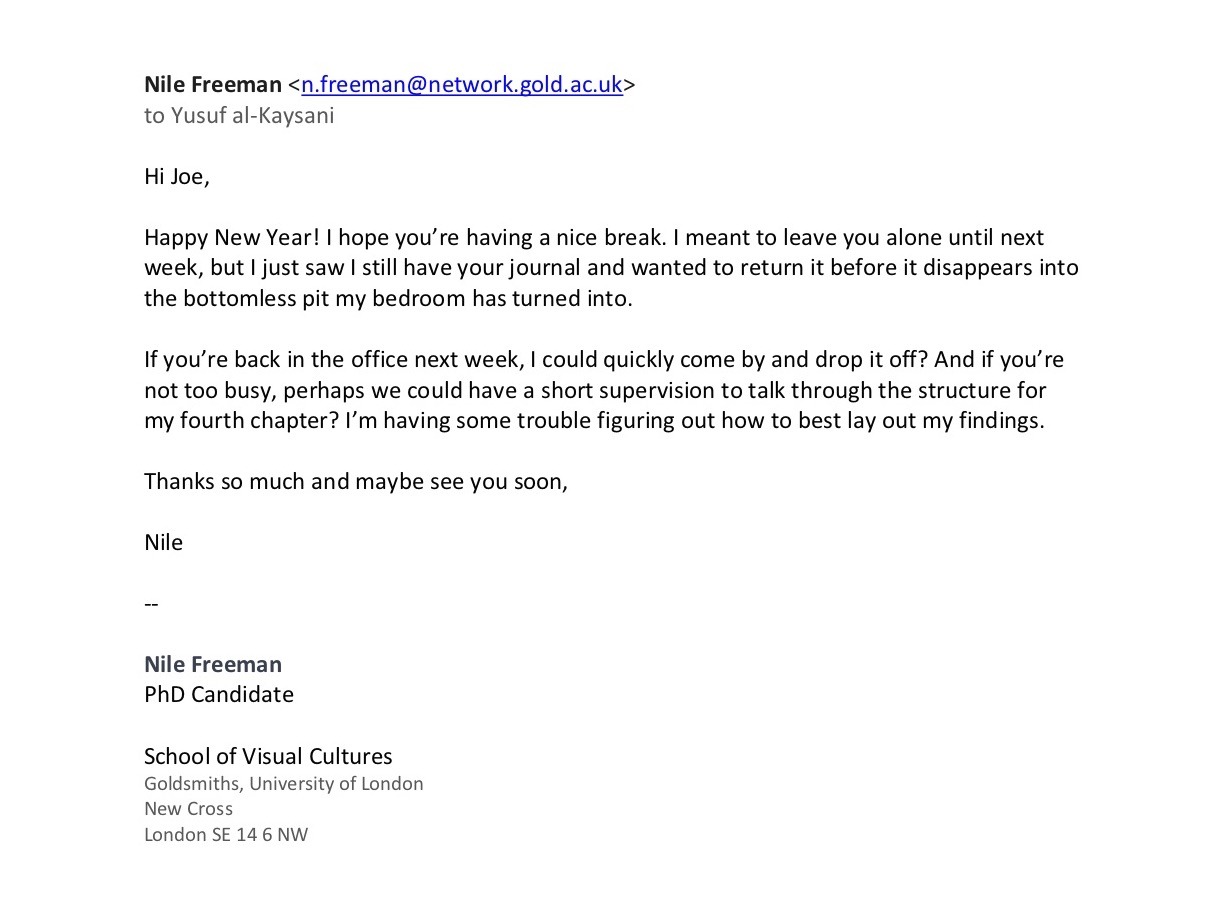
Task: Click the n.freeman@network.gold.ac.uk email link
Action: coord(462,85)
